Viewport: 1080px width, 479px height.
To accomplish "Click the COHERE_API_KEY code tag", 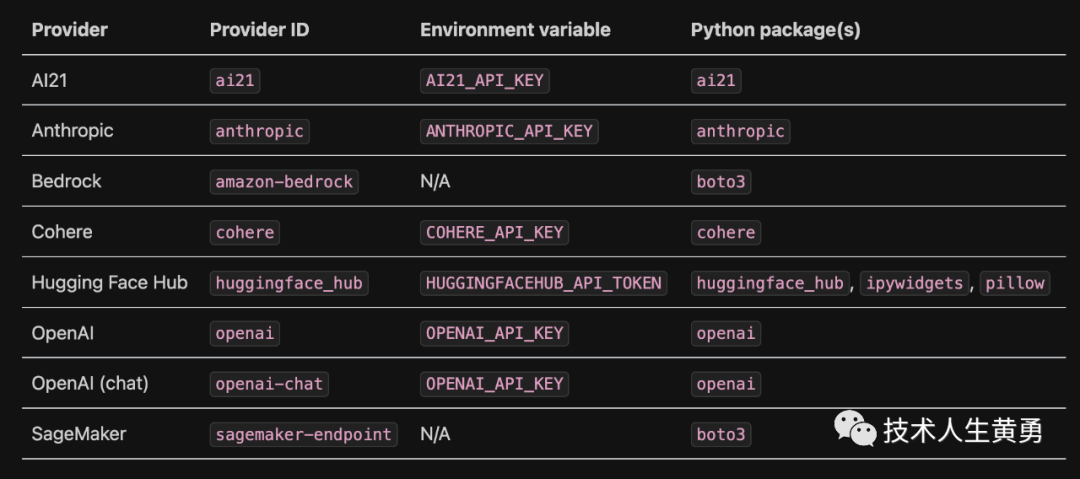I will [495, 232].
